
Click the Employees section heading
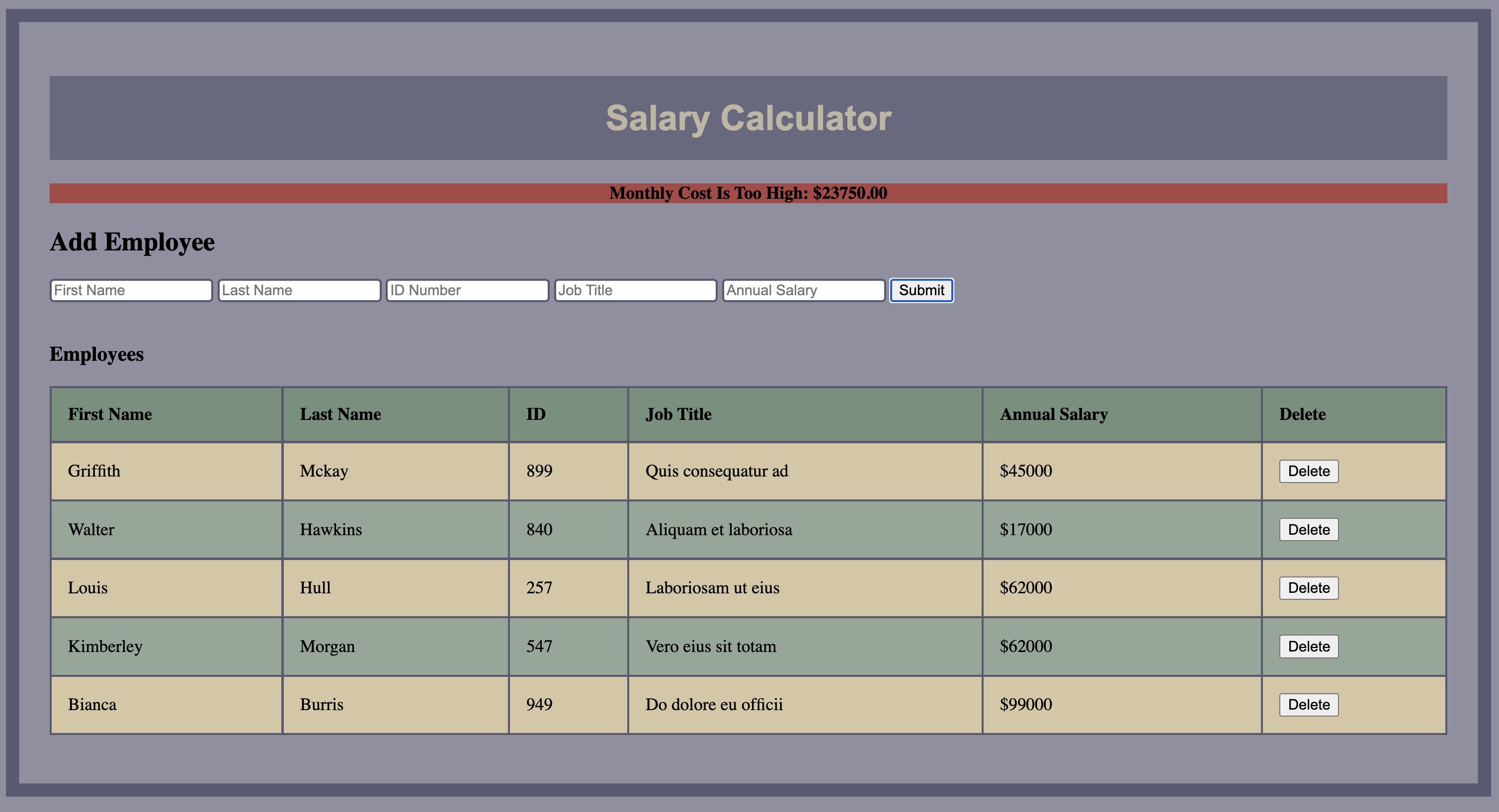point(96,354)
